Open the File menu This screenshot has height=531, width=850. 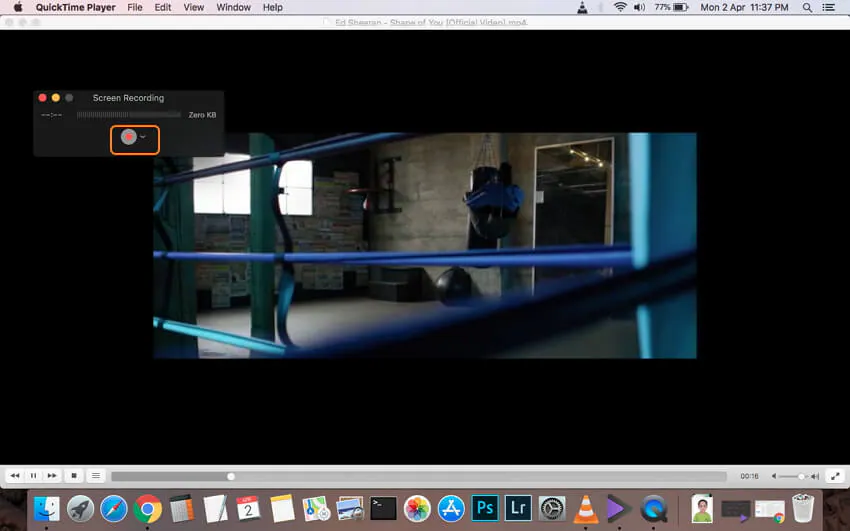pos(134,8)
